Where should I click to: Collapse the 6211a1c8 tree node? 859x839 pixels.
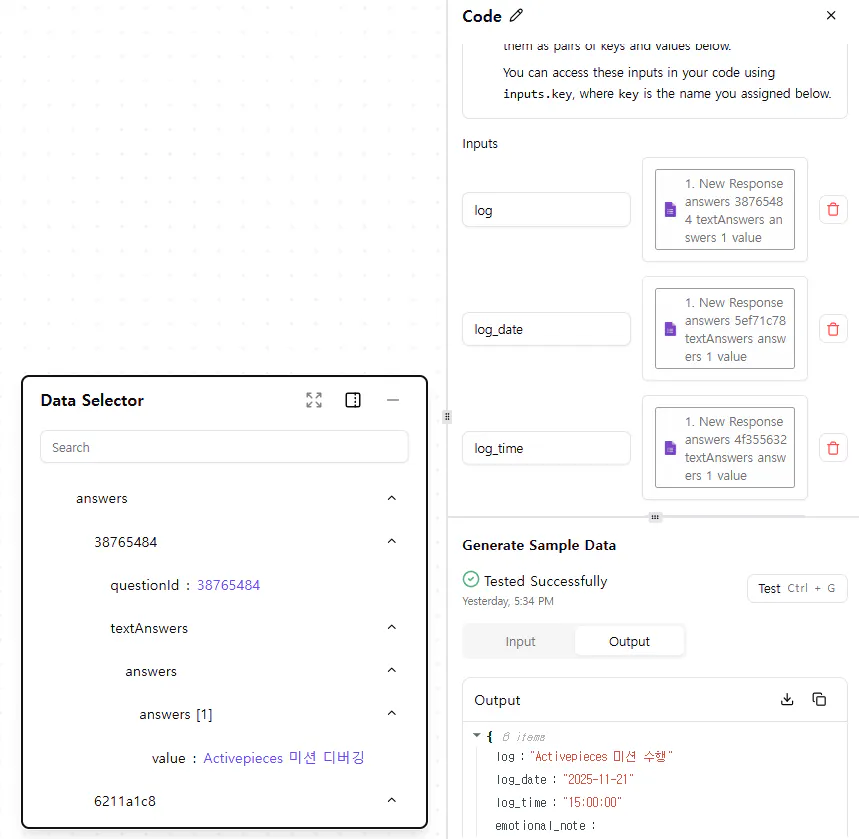[392, 800]
